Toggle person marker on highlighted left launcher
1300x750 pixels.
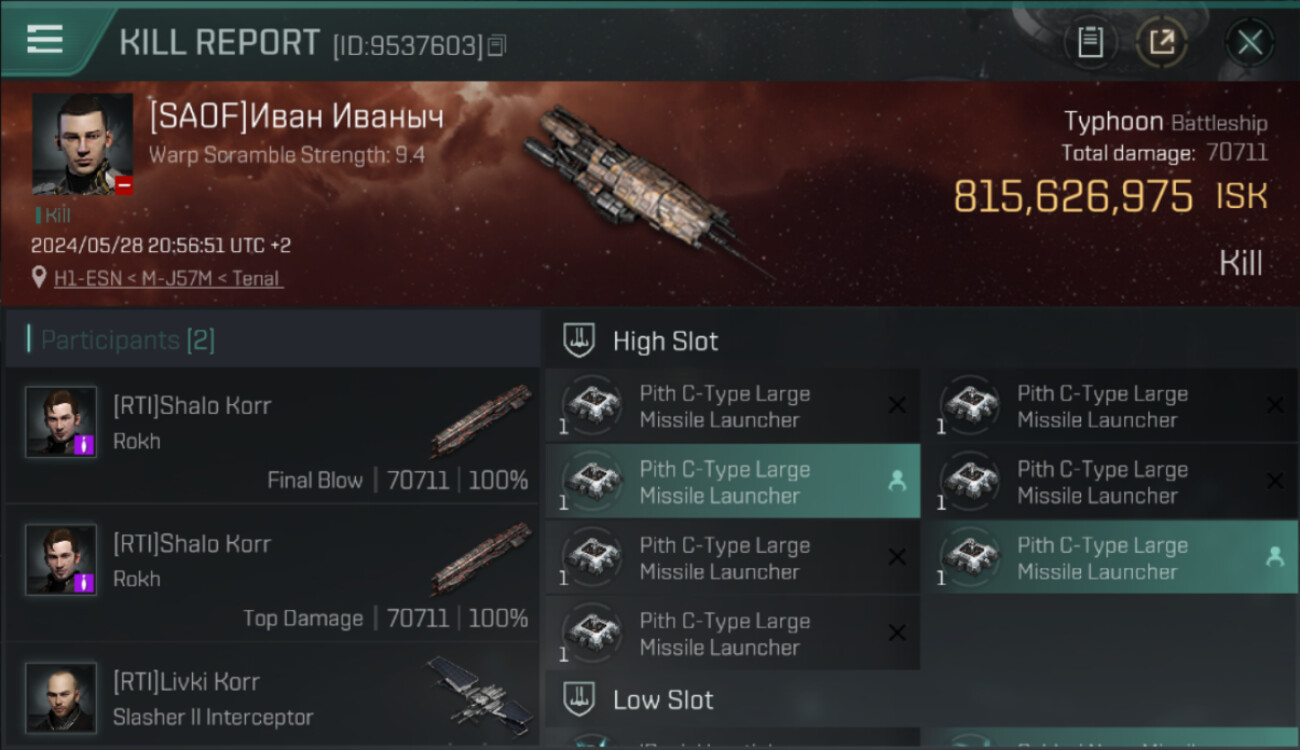click(x=897, y=481)
